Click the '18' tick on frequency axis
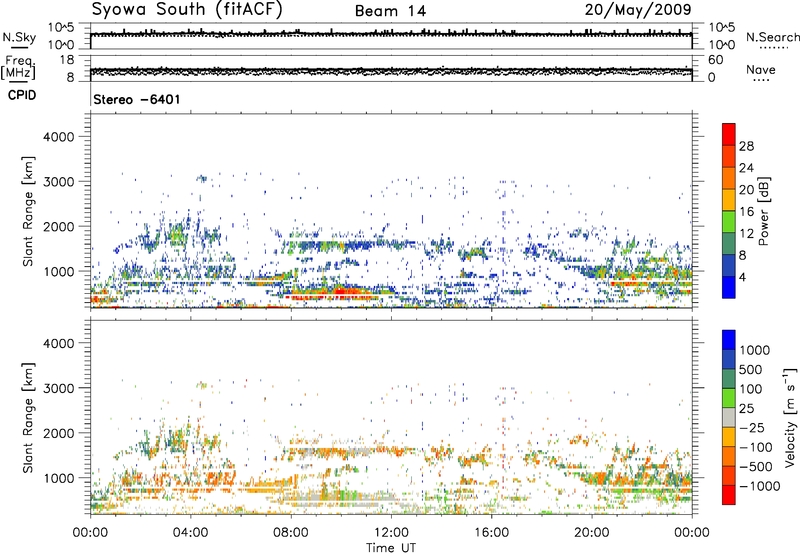This screenshot has width=800, height=554. click(x=67, y=60)
